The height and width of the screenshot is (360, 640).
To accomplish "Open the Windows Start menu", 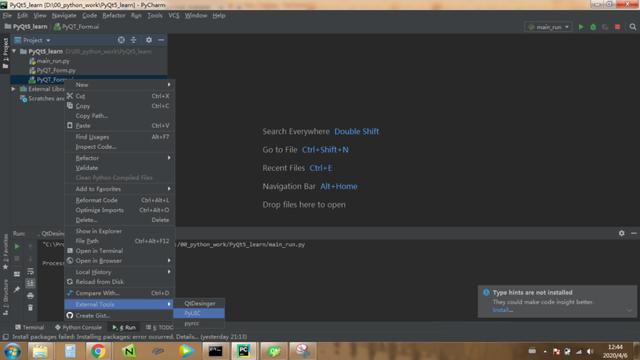I will [x=12, y=351].
